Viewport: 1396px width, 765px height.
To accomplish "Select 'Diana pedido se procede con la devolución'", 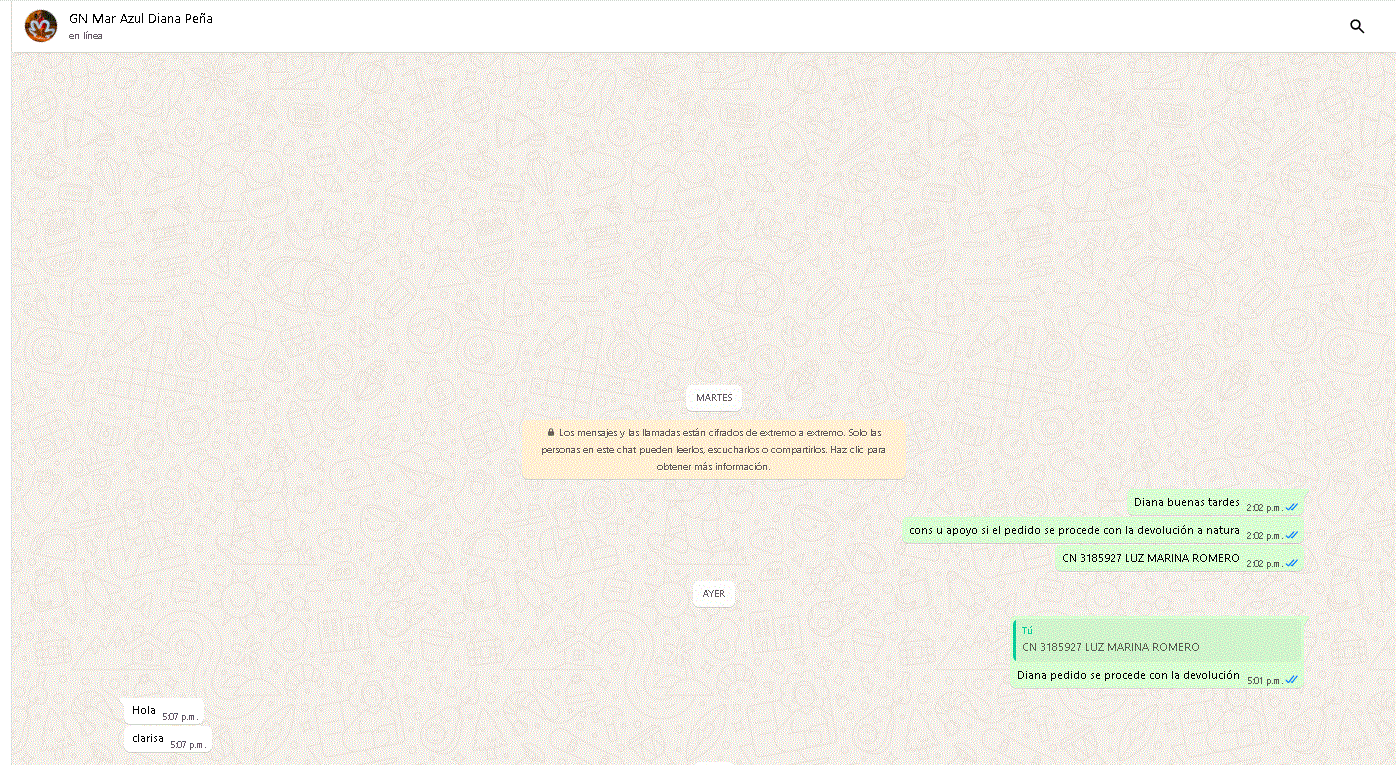I will click(x=1128, y=675).
